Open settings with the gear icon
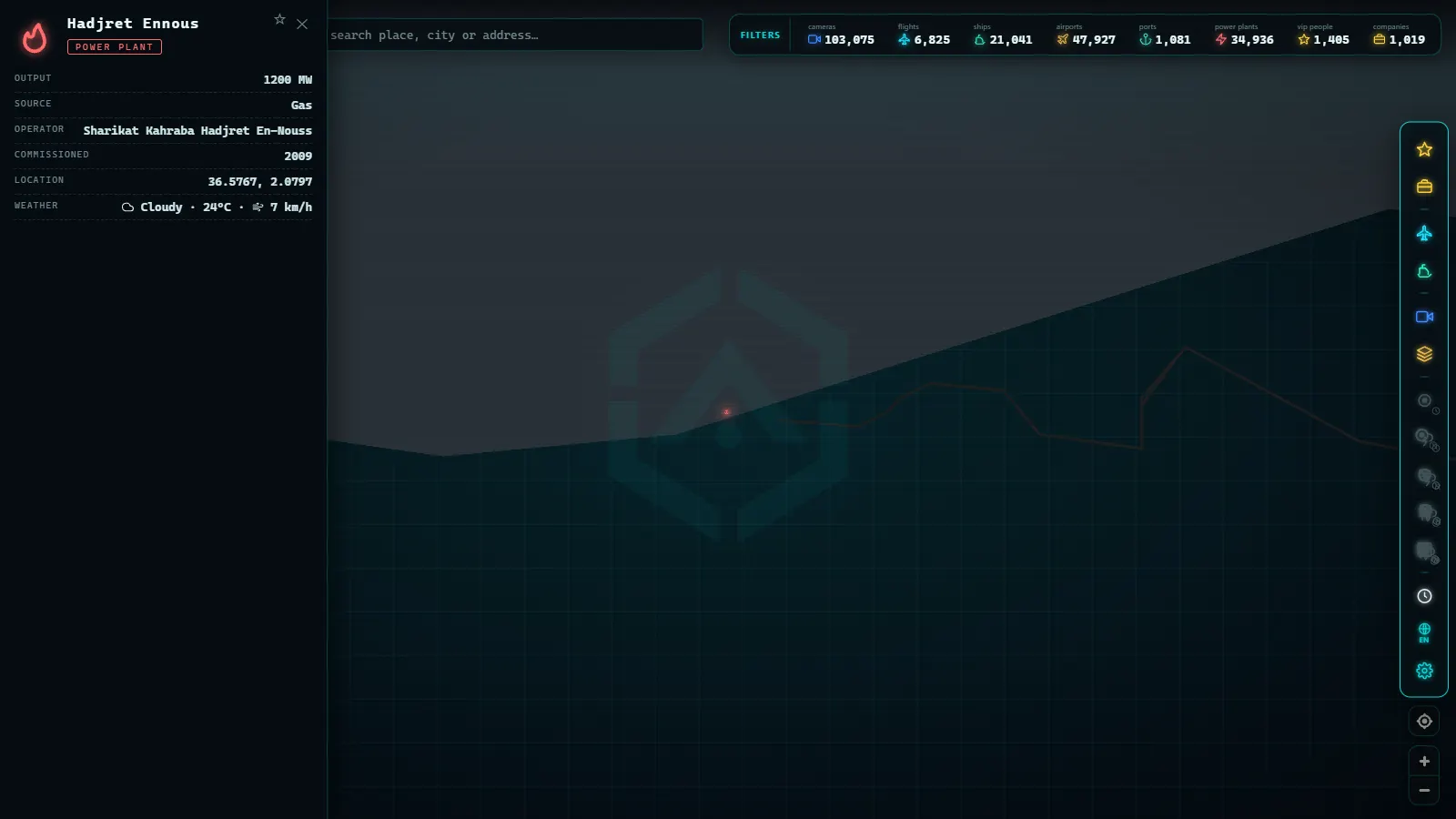Screen dimensions: 1456x819 point(1424,671)
